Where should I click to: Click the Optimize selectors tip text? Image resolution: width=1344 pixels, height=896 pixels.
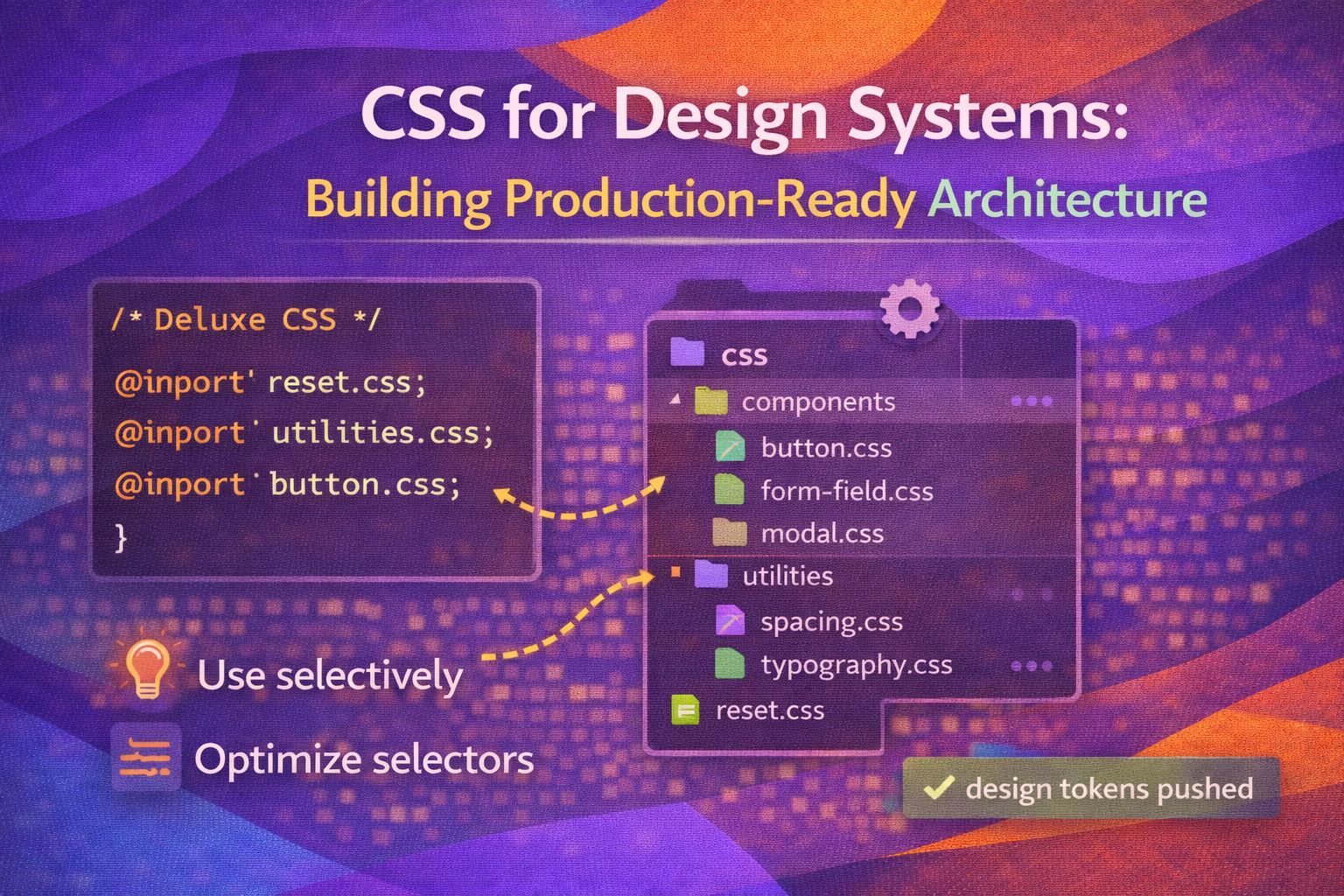point(364,759)
